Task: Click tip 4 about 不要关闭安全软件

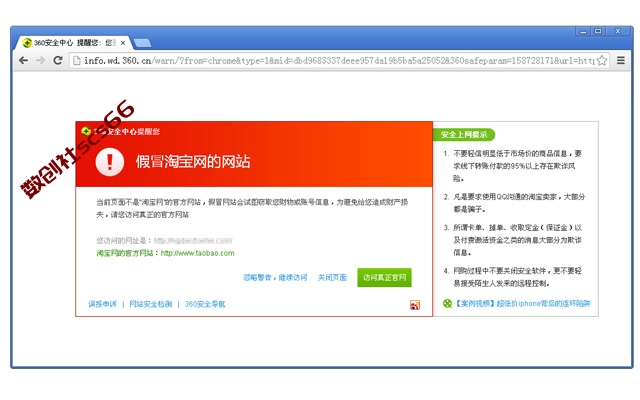Action: (513, 277)
